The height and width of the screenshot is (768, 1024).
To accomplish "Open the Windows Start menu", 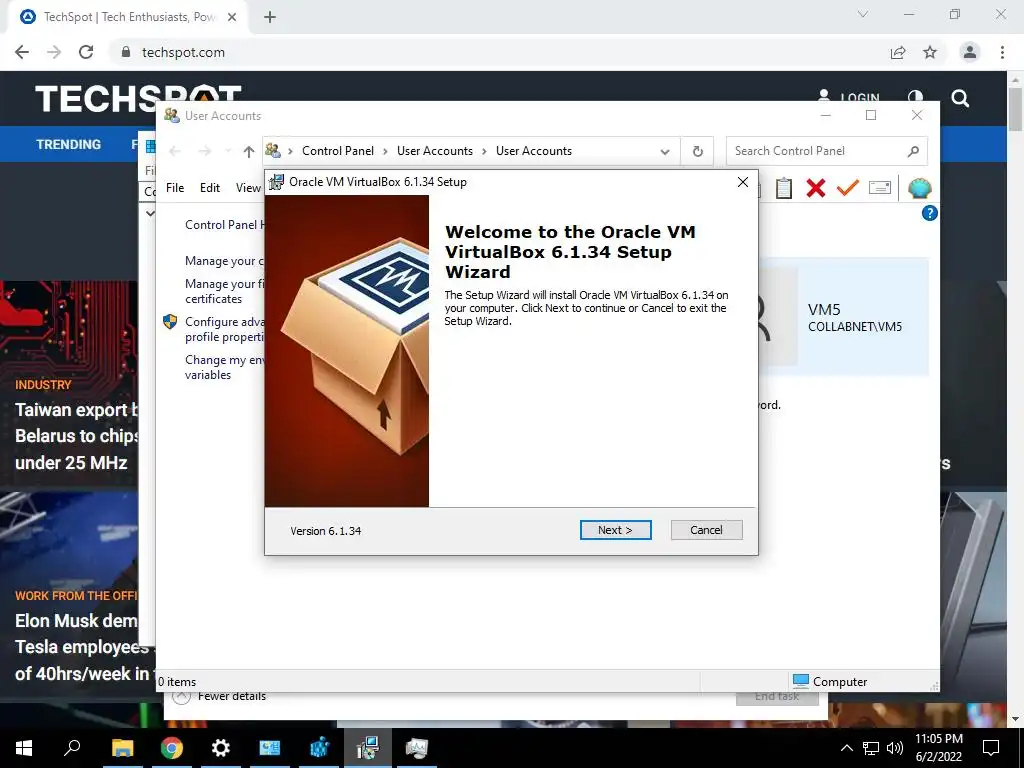I will pyautogui.click(x=24, y=748).
